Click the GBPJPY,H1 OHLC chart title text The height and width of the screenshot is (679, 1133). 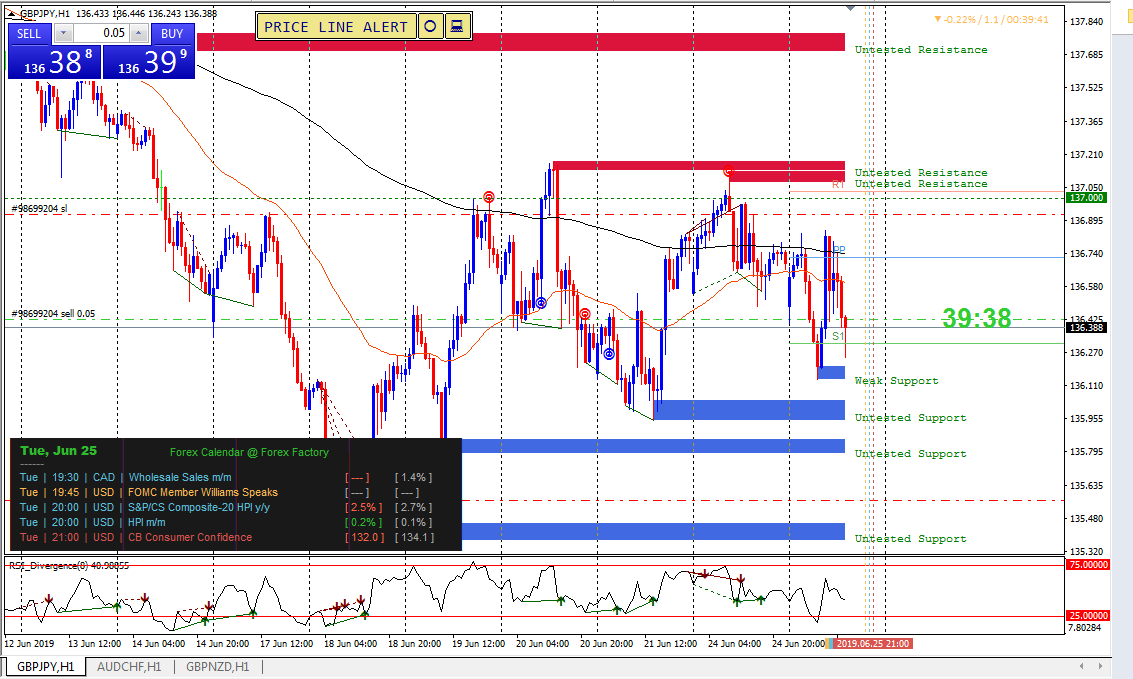click(x=119, y=14)
